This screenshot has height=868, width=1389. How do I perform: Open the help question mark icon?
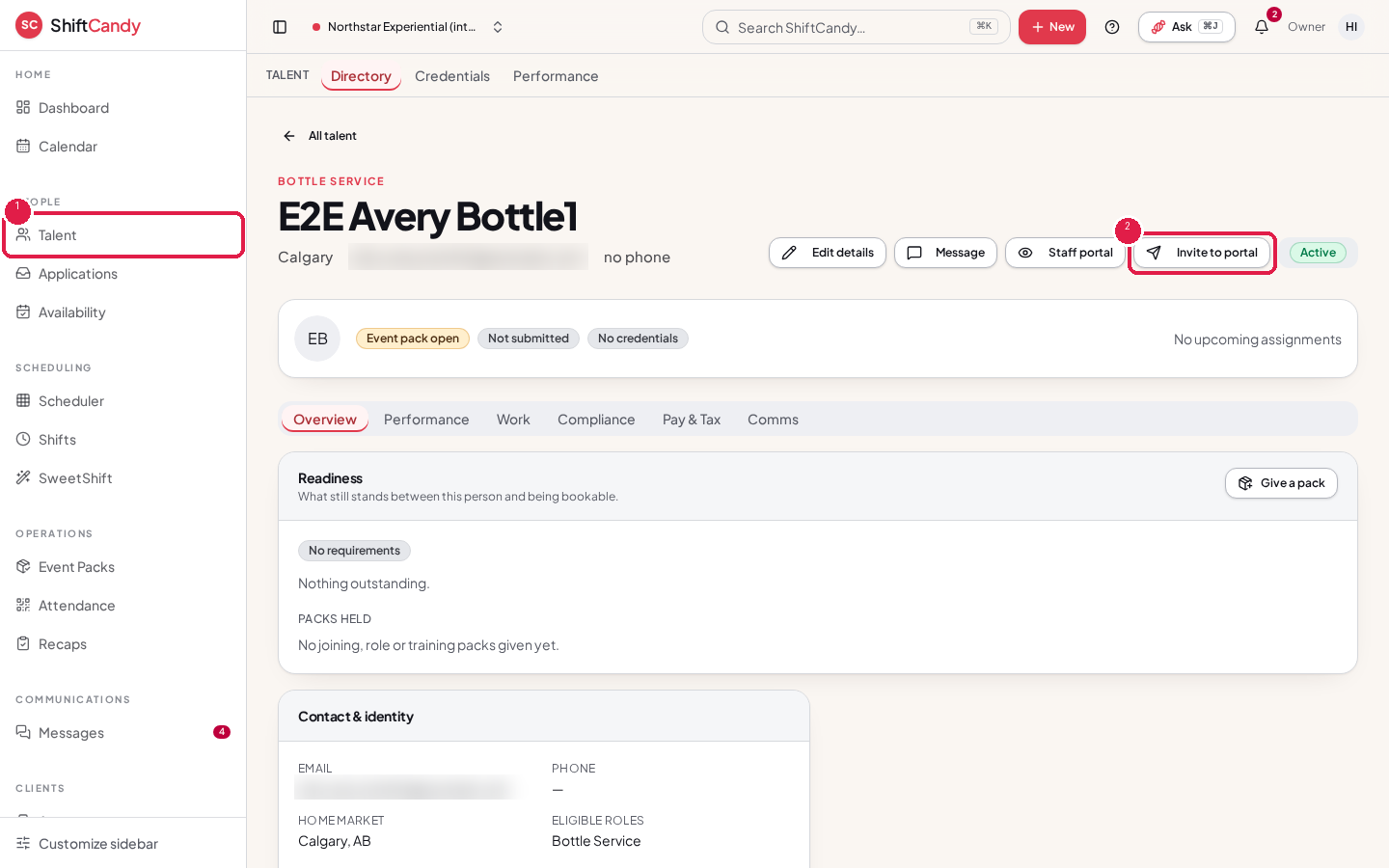click(1112, 27)
